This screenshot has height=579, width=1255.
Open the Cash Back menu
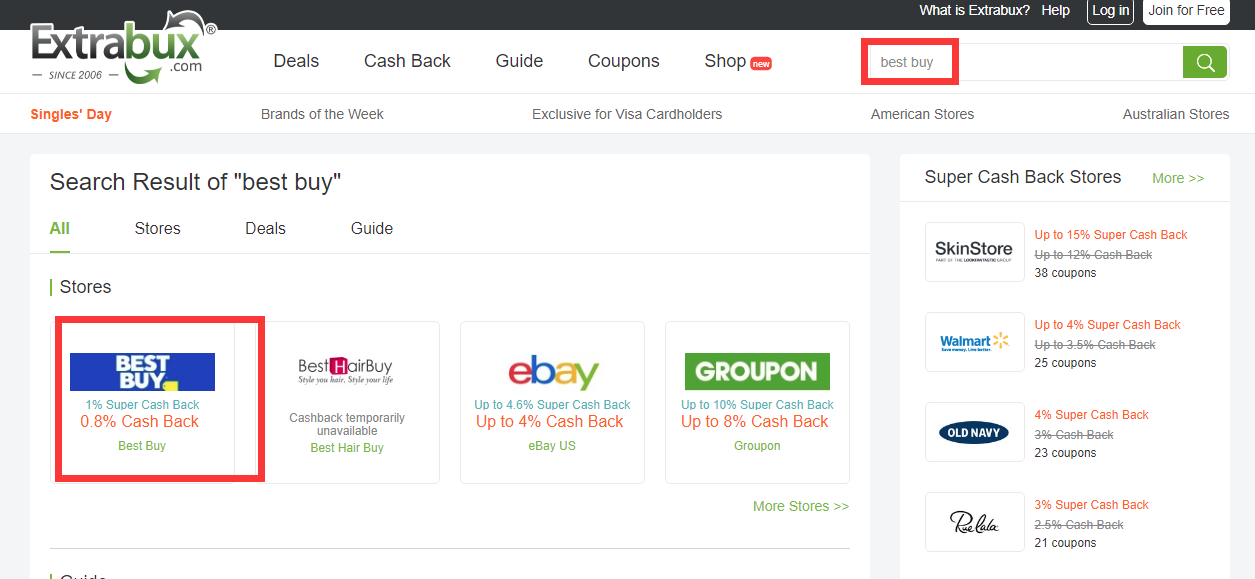(407, 61)
